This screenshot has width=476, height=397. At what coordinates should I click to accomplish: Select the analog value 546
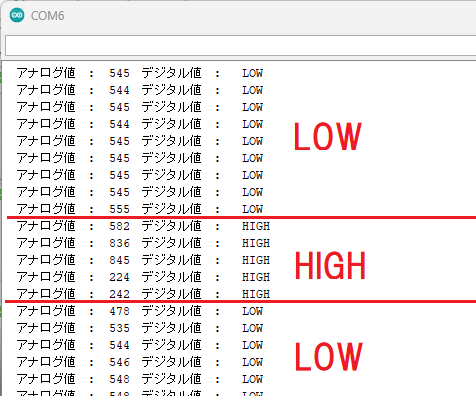coord(119,362)
